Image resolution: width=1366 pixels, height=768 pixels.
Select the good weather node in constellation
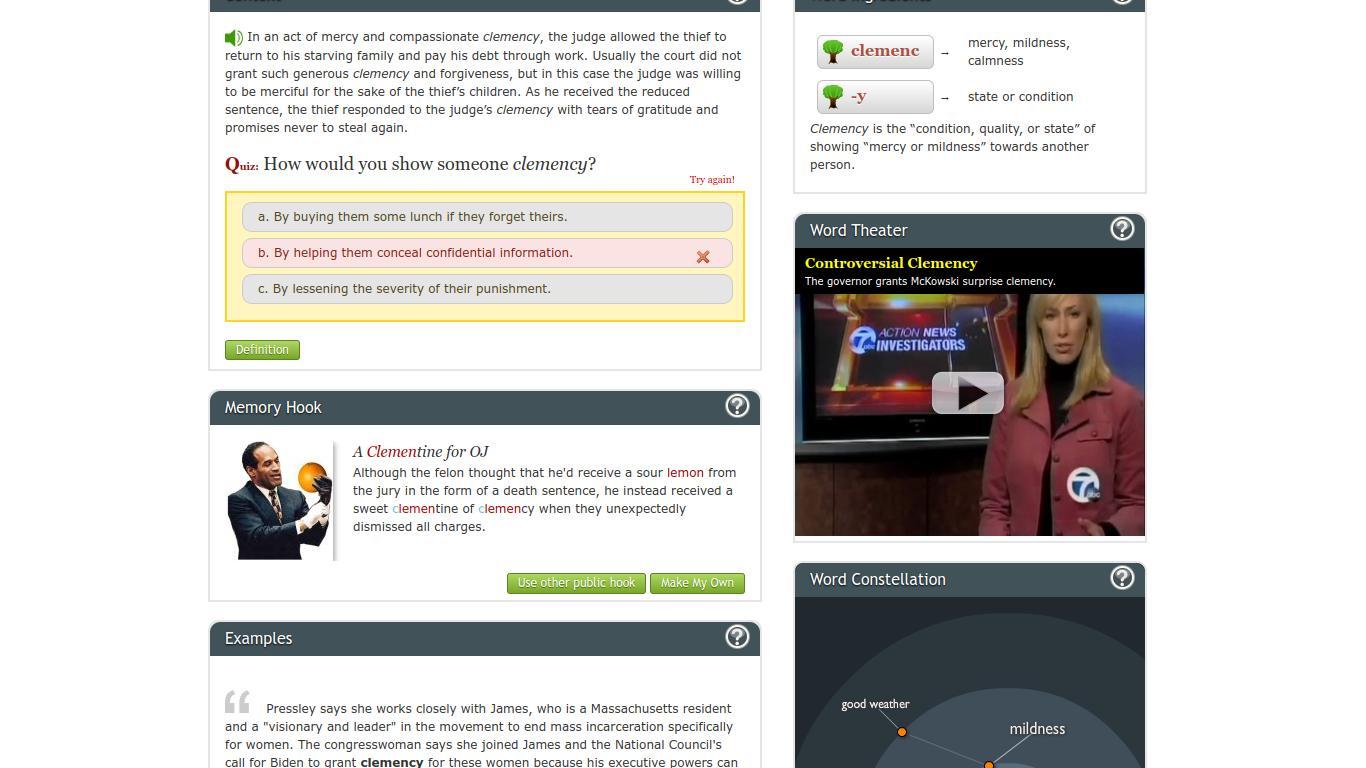[902, 732]
